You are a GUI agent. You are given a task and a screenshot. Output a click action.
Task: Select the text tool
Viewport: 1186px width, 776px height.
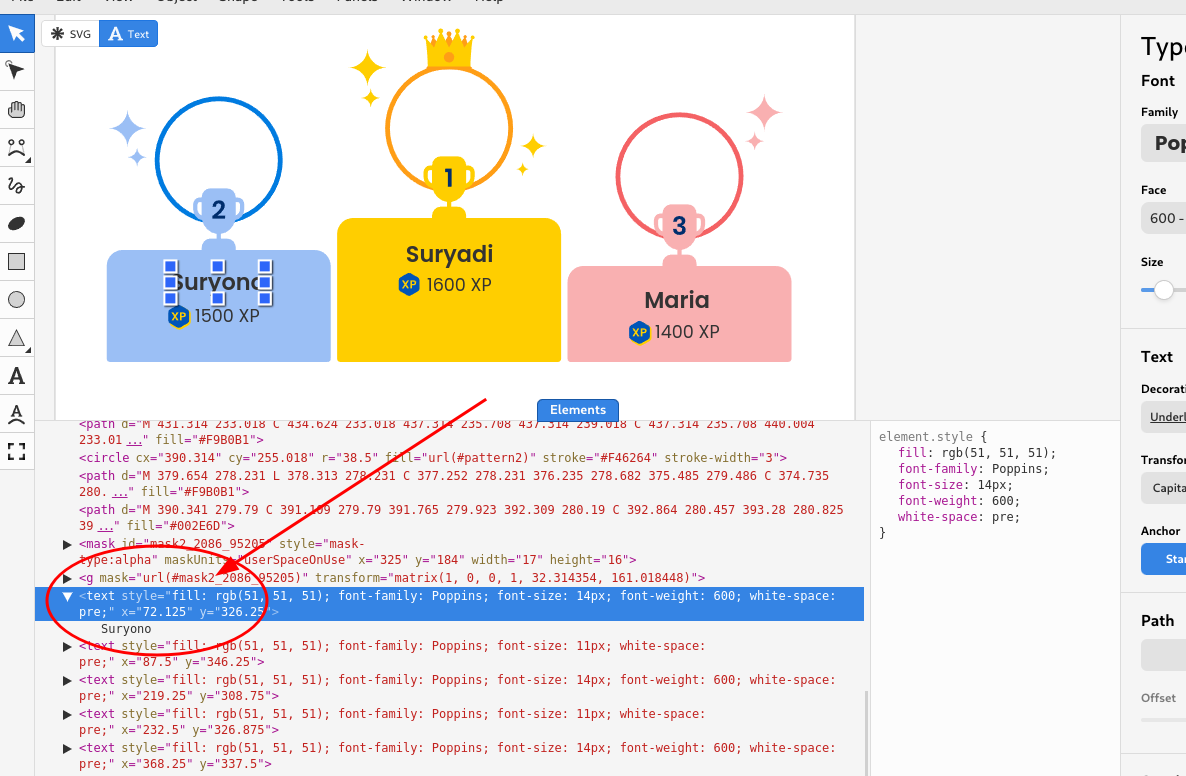pos(17,375)
